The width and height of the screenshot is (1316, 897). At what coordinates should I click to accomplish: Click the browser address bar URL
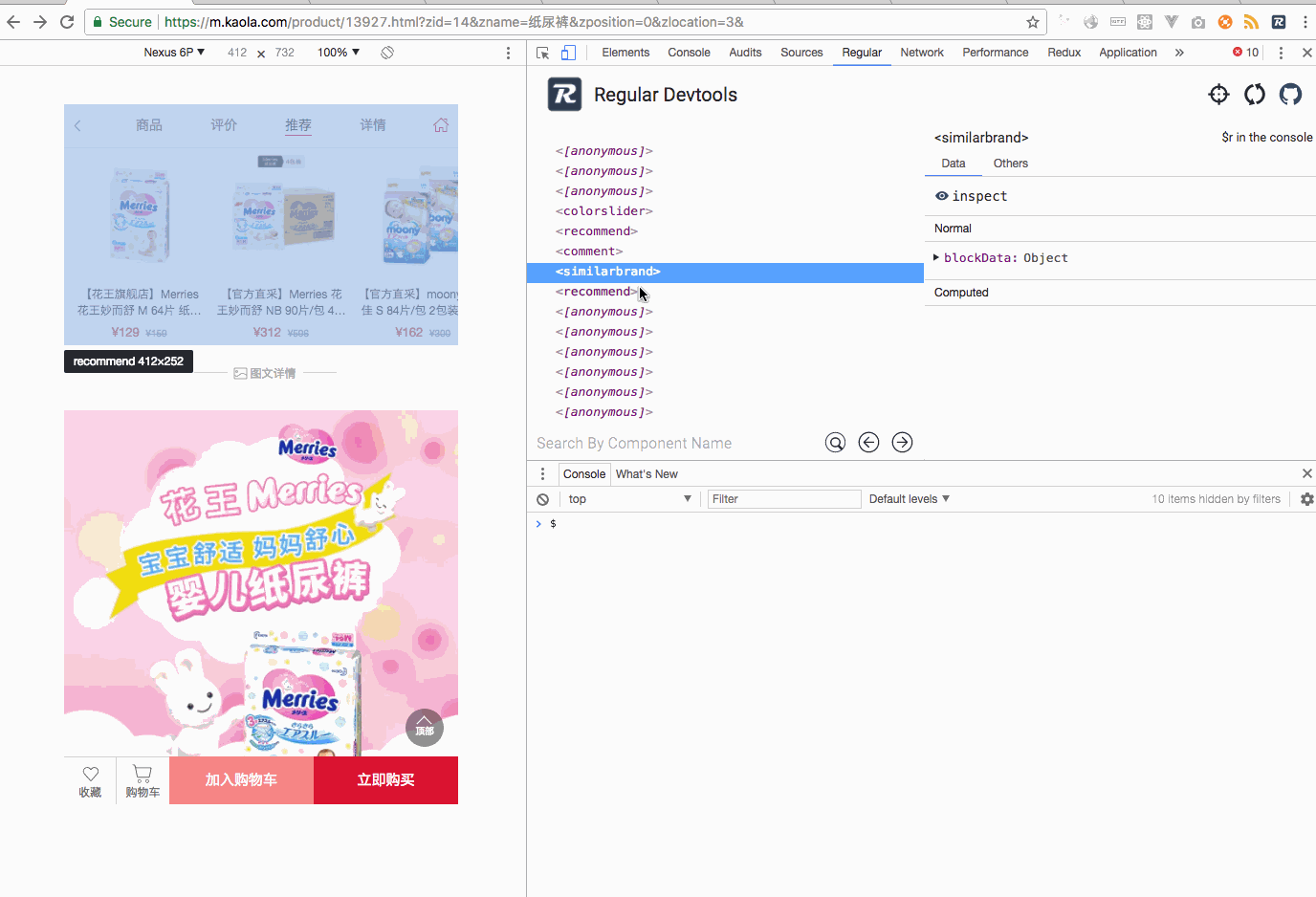[x=454, y=22]
